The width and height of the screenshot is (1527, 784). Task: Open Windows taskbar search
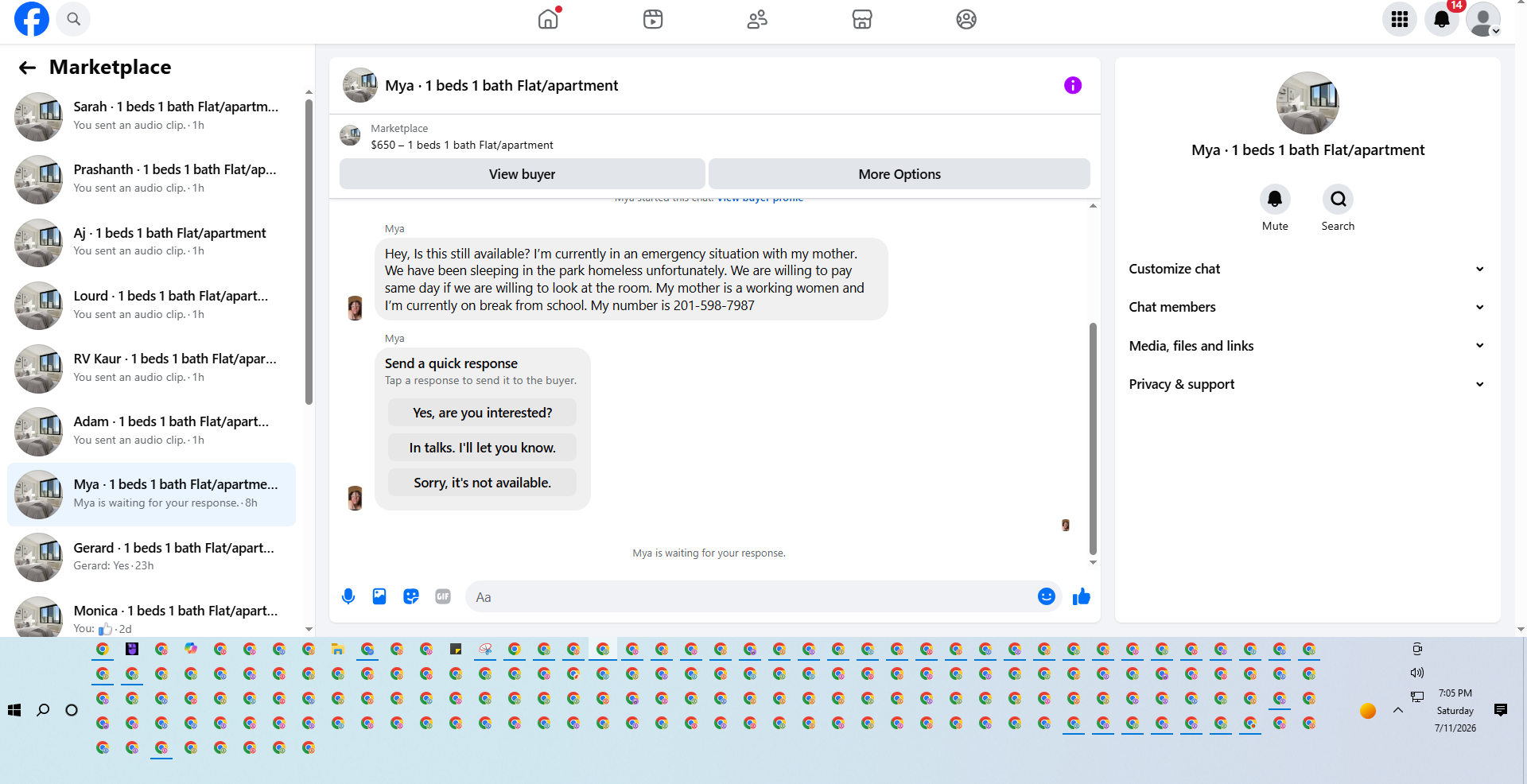pyautogui.click(x=43, y=710)
